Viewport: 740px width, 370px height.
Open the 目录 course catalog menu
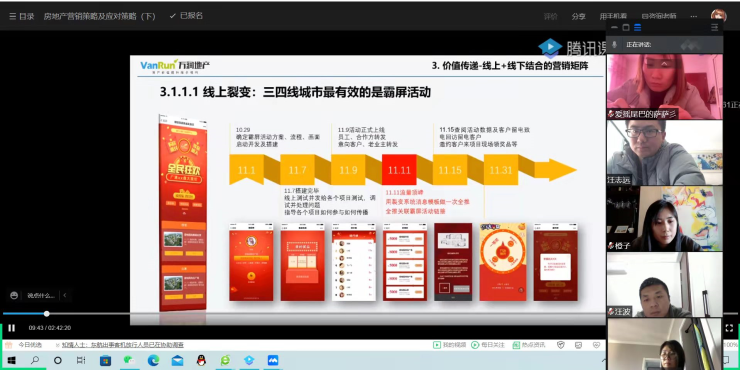pos(22,16)
